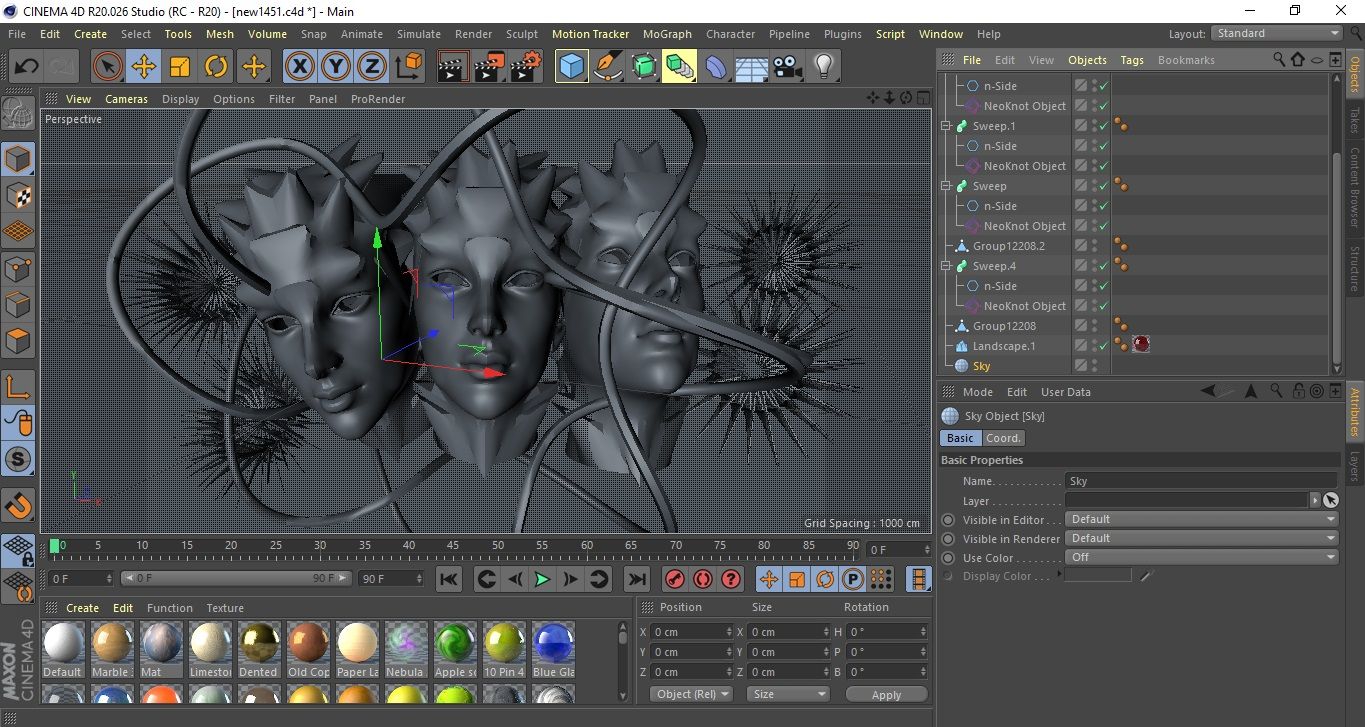Screen dimensions: 1365x727
Task: Select the Move tool in top toolbar
Action: (143, 67)
